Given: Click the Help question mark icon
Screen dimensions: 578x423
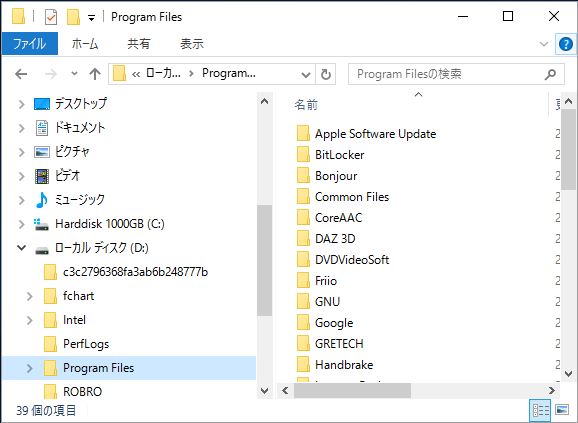Looking at the screenshot, I should click(565, 44).
